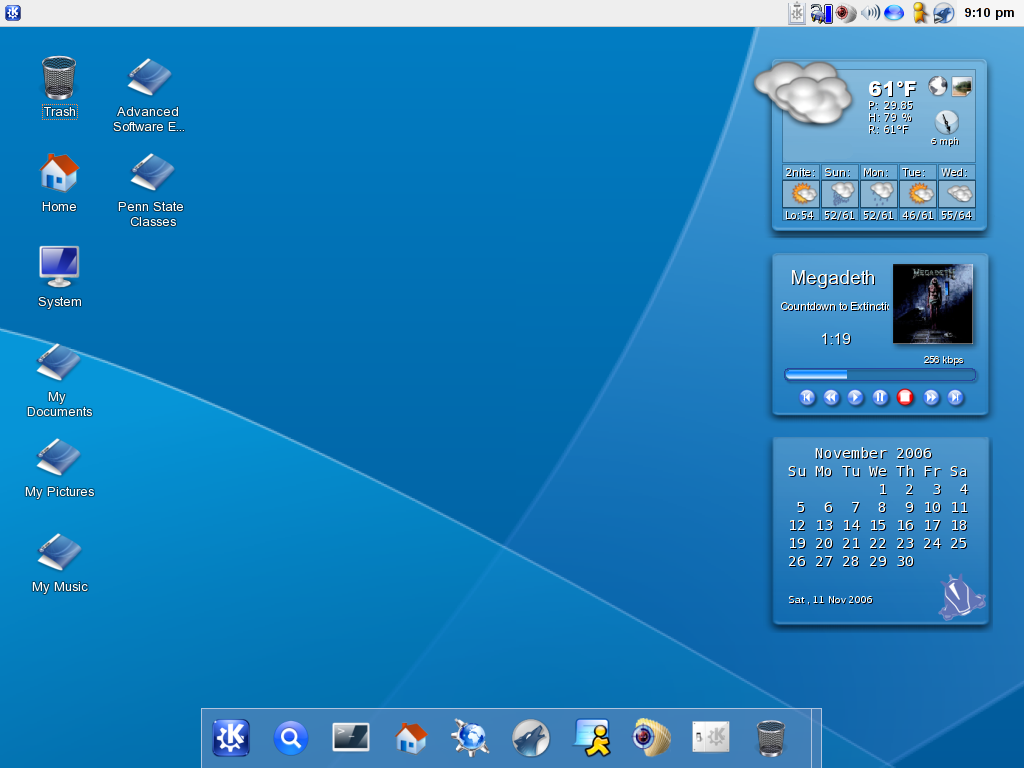The image size is (1024, 768).
Task: Click the November 2006 calendar header
Action: coord(873,453)
